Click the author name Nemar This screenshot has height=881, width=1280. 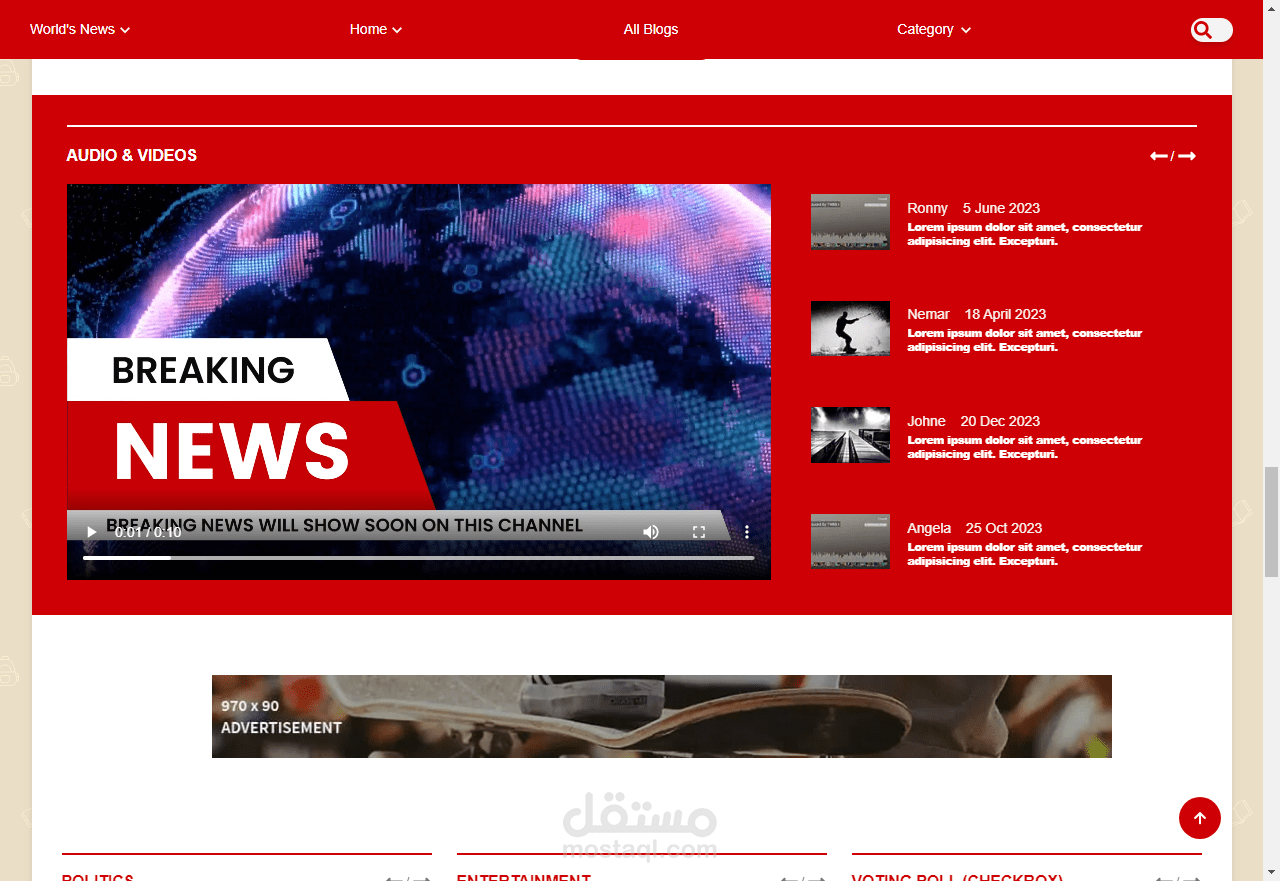[x=928, y=314]
